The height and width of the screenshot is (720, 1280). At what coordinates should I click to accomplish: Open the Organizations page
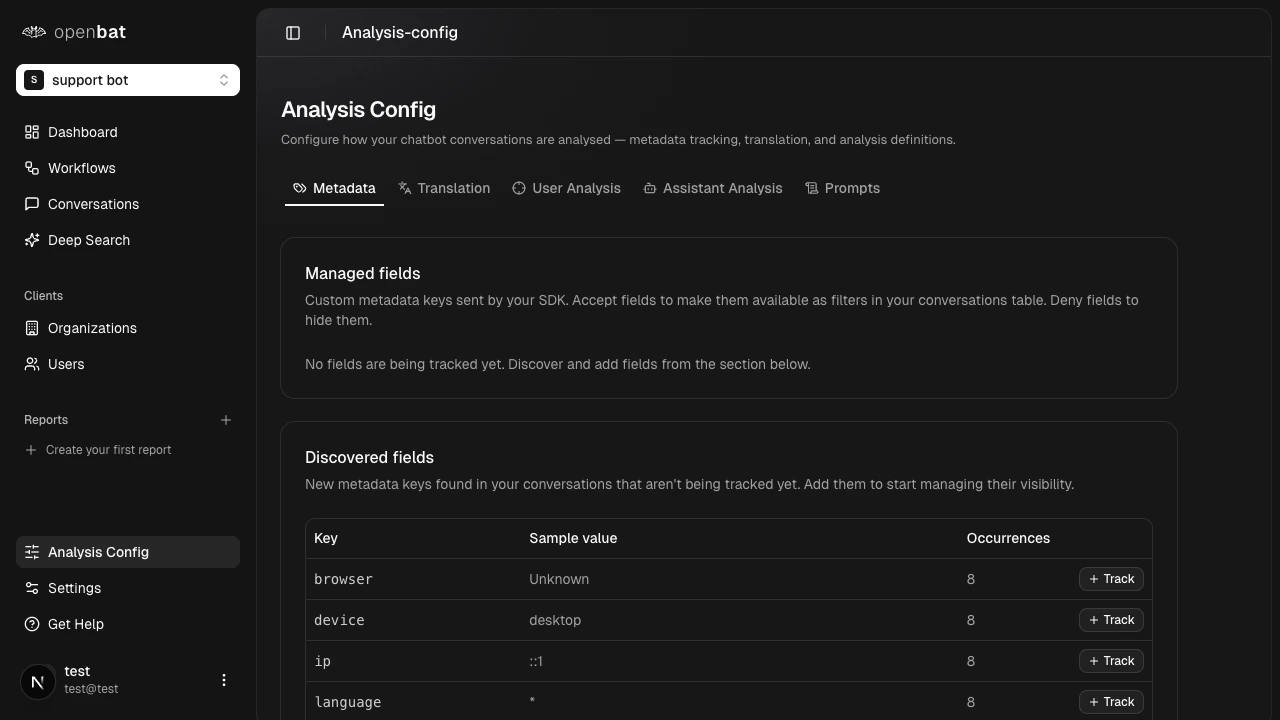[92, 328]
